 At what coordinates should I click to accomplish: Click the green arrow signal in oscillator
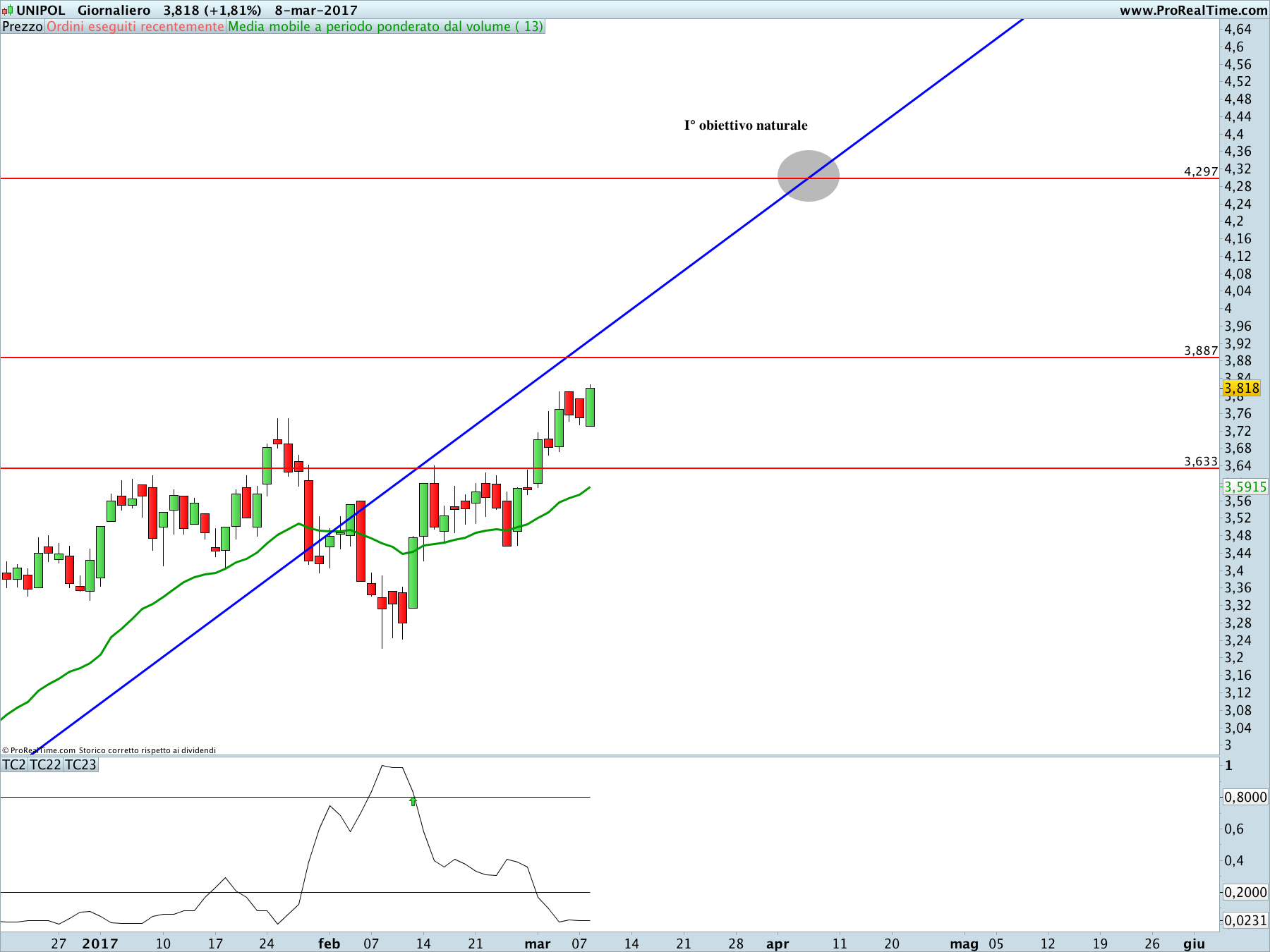pyautogui.click(x=413, y=801)
